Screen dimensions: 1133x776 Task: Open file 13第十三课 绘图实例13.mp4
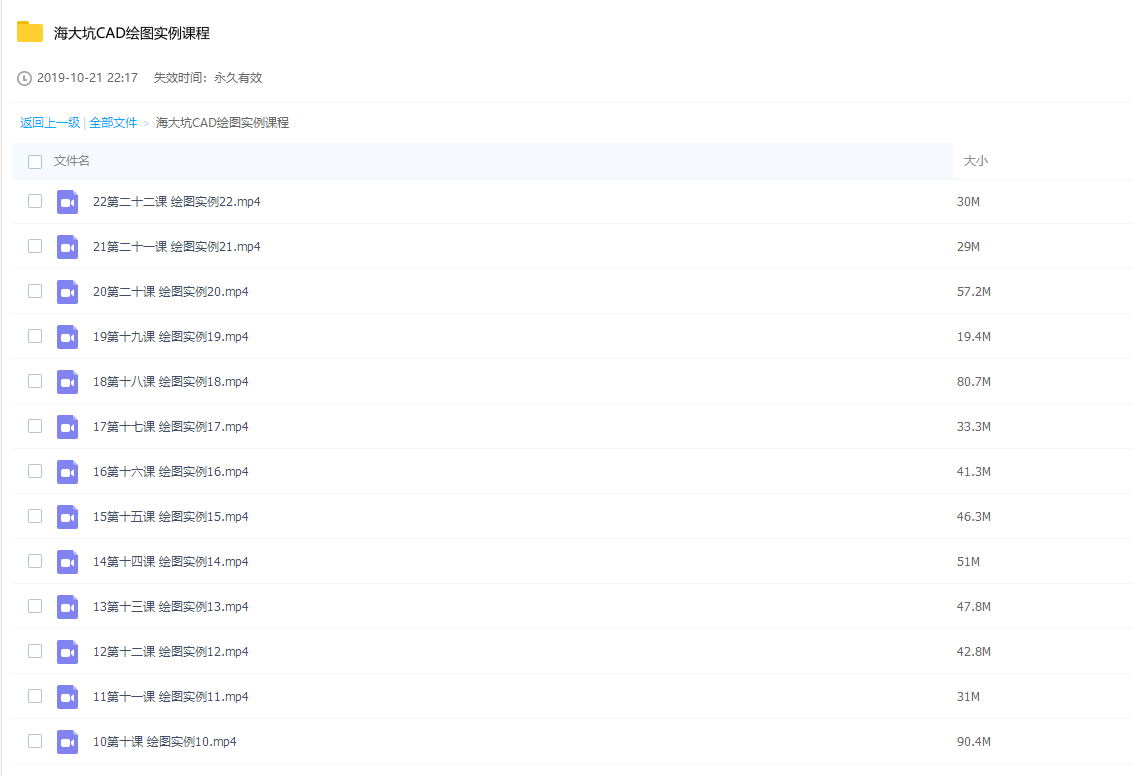[171, 606]
